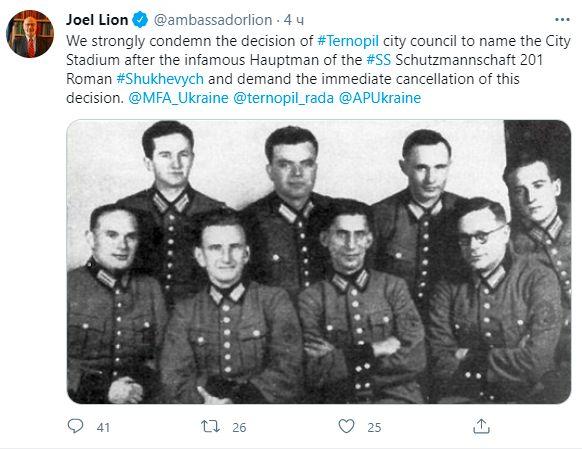
Task: Enlarge the attached black-and-white group photo
Action: [319, 262]
